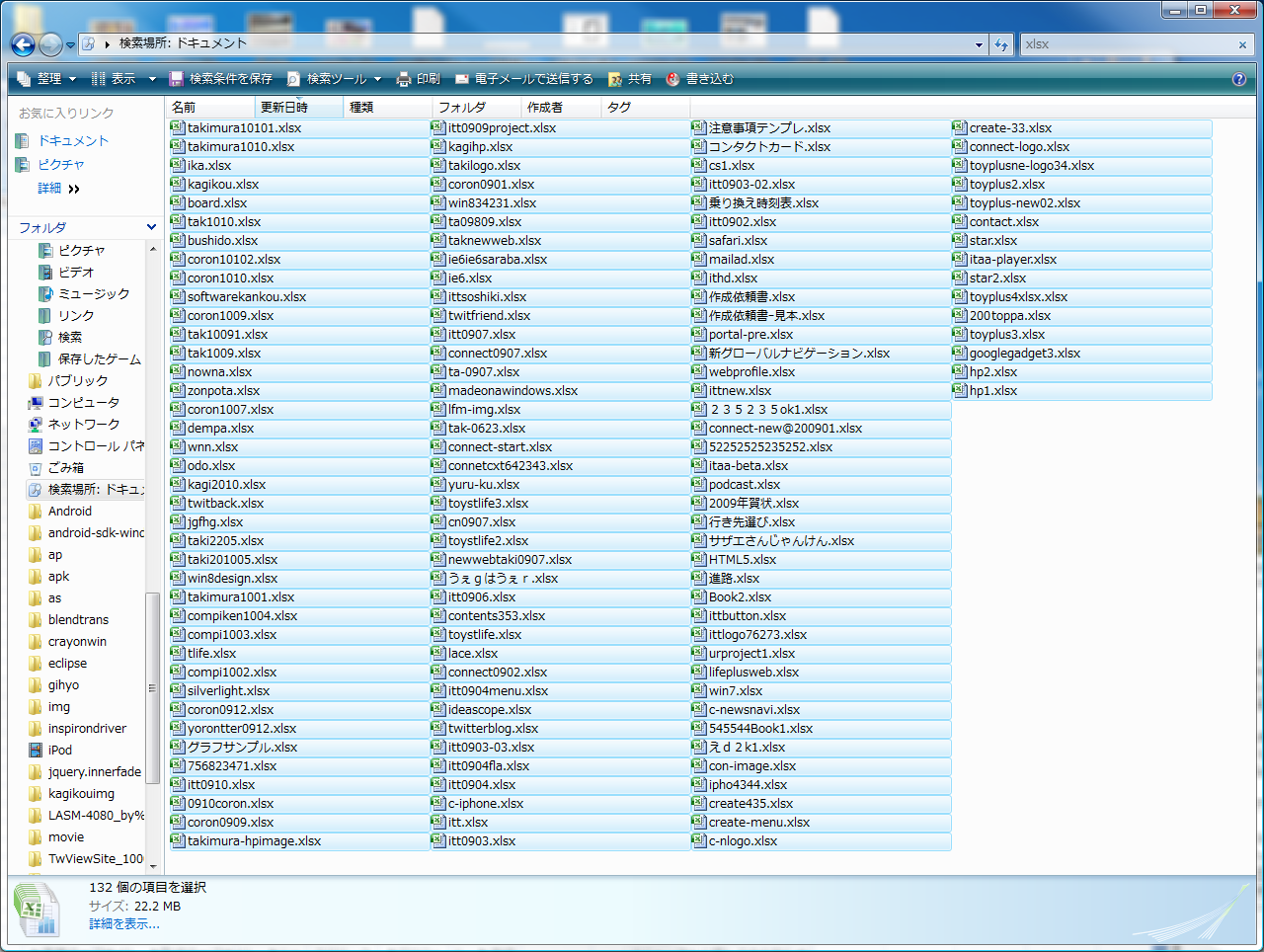Click the hp1.xlsx file icon

[x=960, y=390]
